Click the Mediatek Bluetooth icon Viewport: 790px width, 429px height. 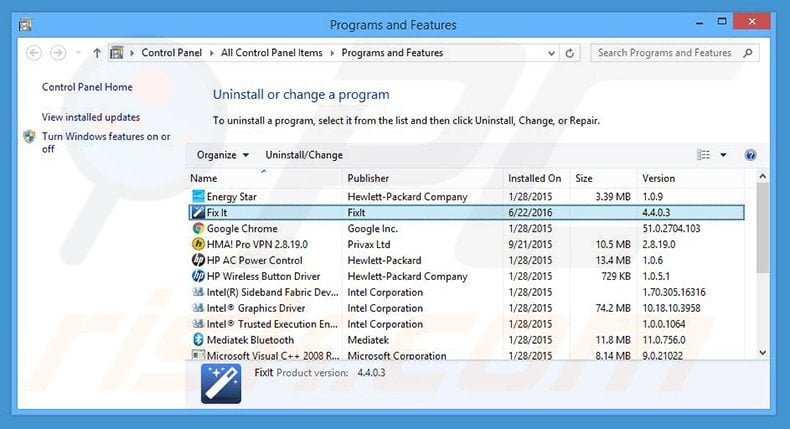[x=199, y=340]
